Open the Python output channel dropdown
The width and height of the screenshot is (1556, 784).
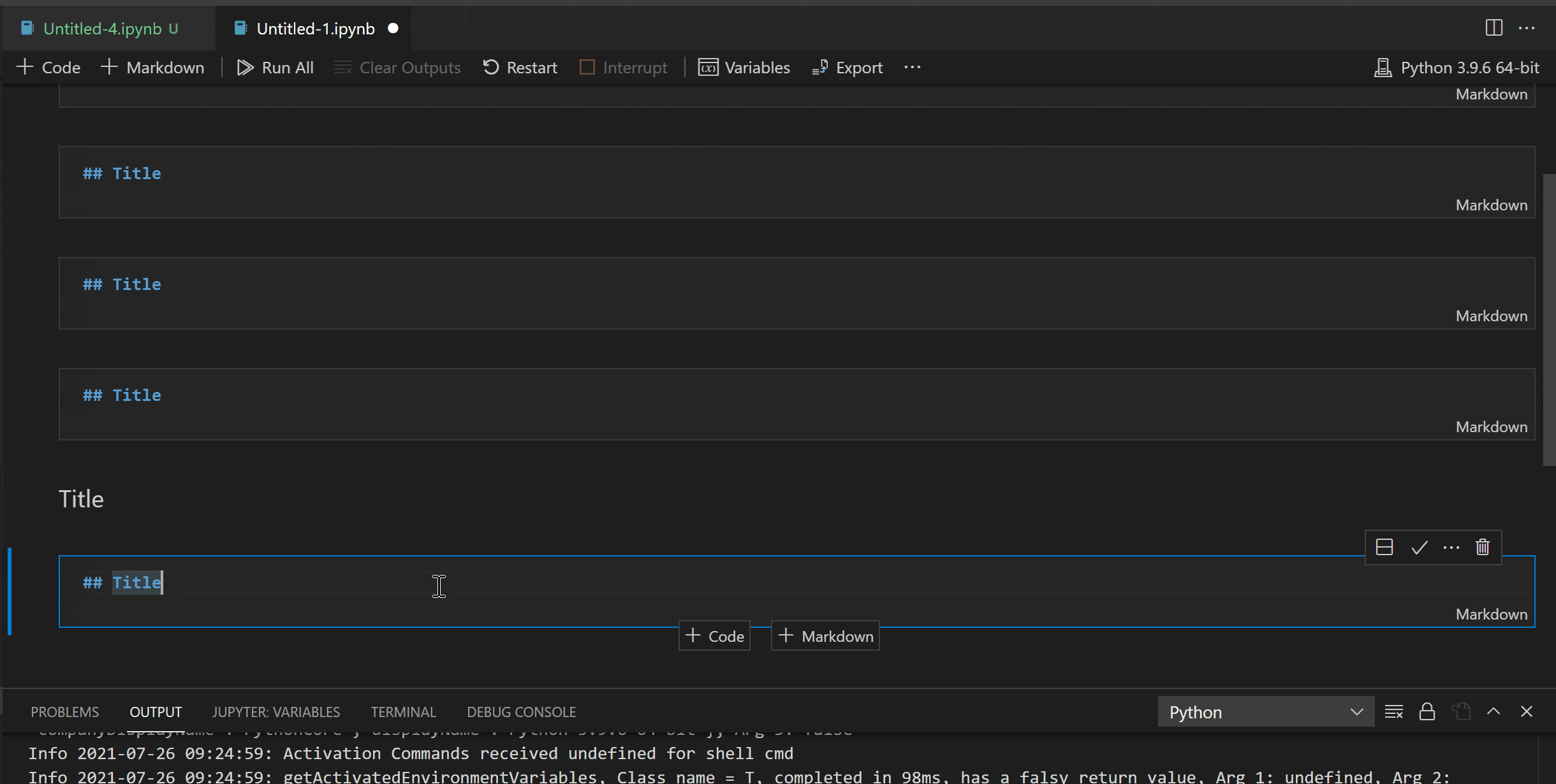[1265, 711]
